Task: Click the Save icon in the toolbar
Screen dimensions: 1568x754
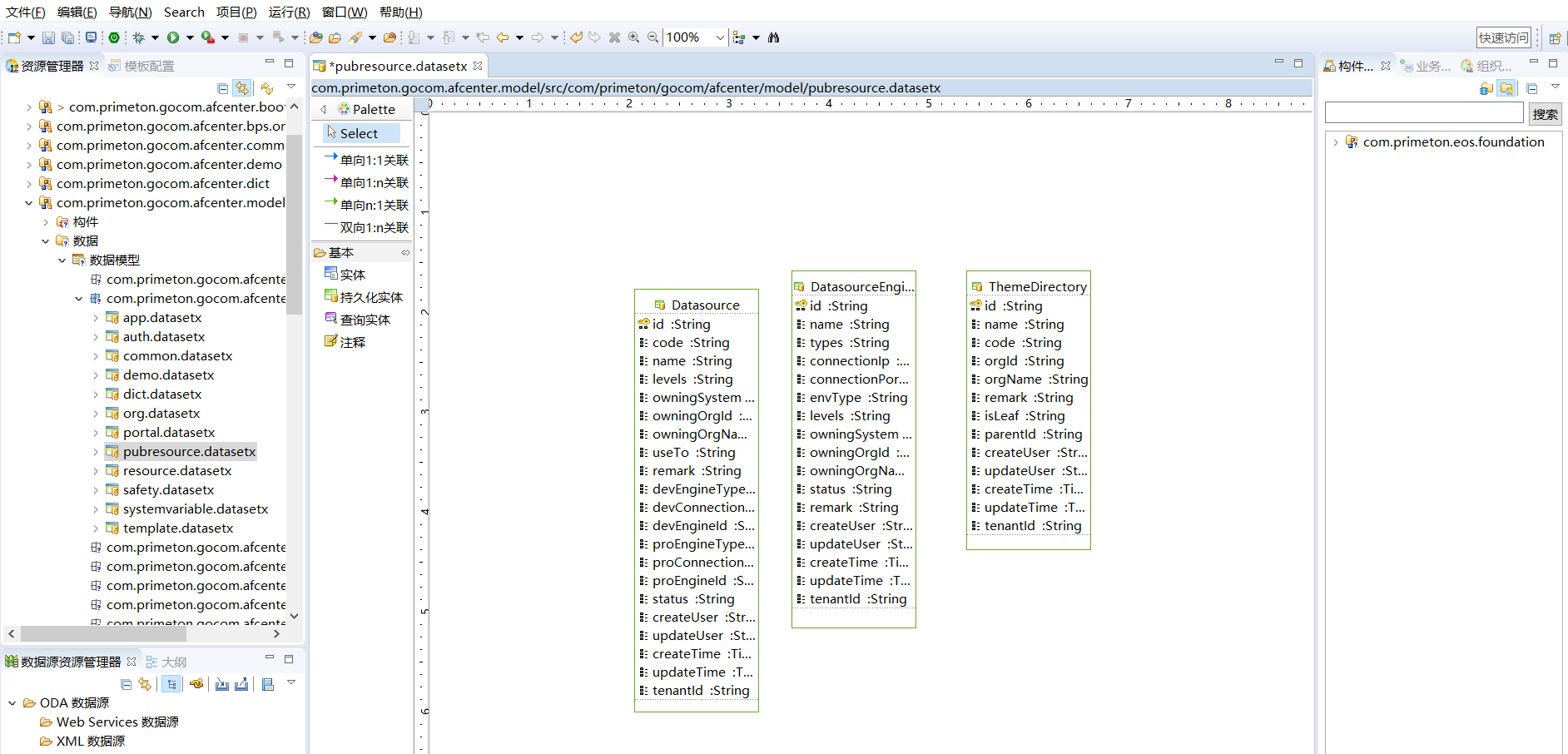Action: coord(48,37)
